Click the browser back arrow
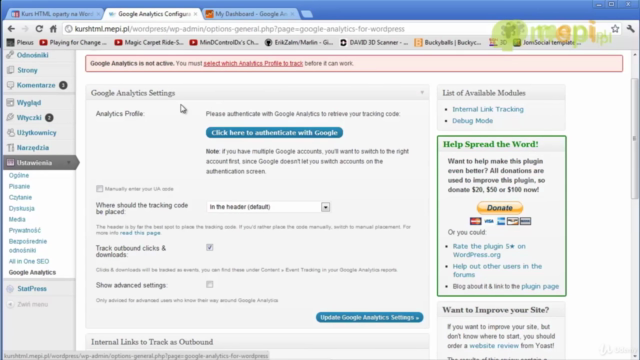The height and width of the screenshot is (360, 640). pos(11,29)
